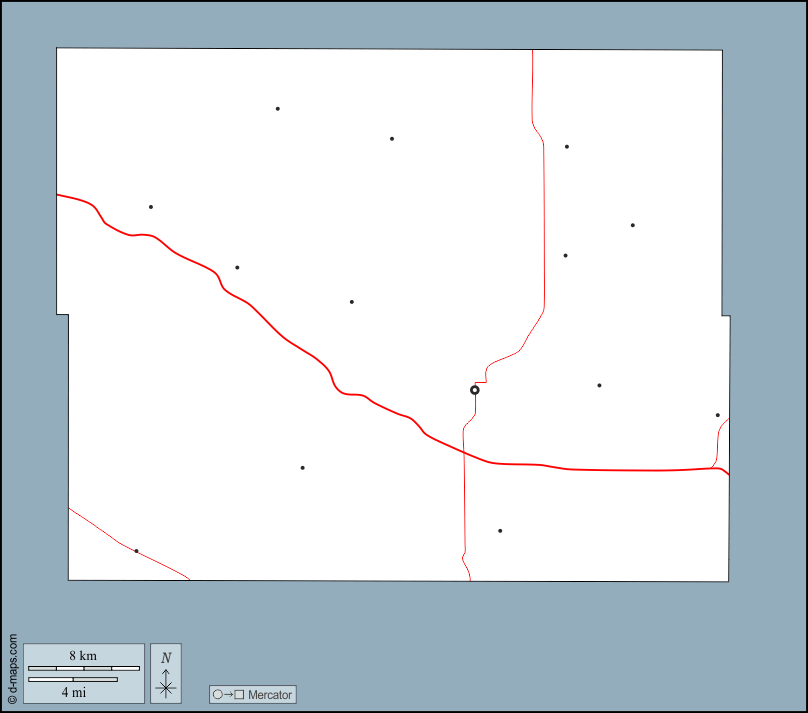Click the copyright symbol beside d-maps.com

[12, 700]
